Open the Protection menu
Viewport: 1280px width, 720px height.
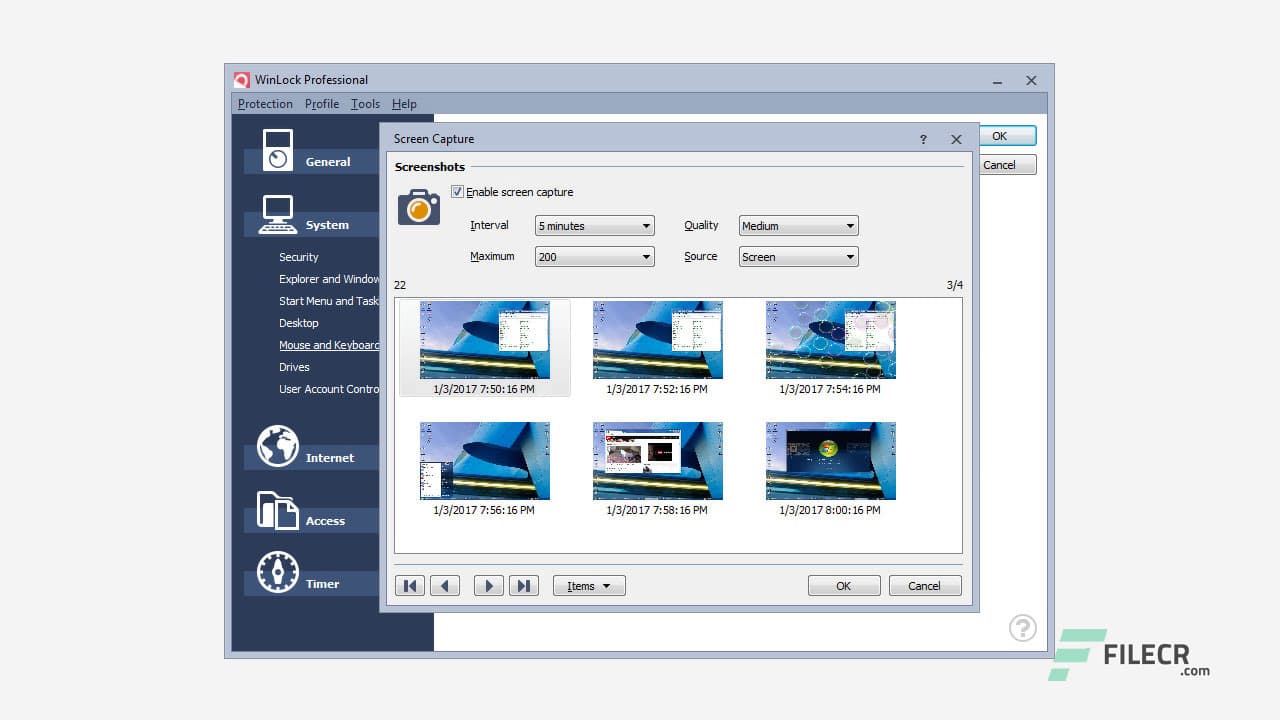point(264,103)
